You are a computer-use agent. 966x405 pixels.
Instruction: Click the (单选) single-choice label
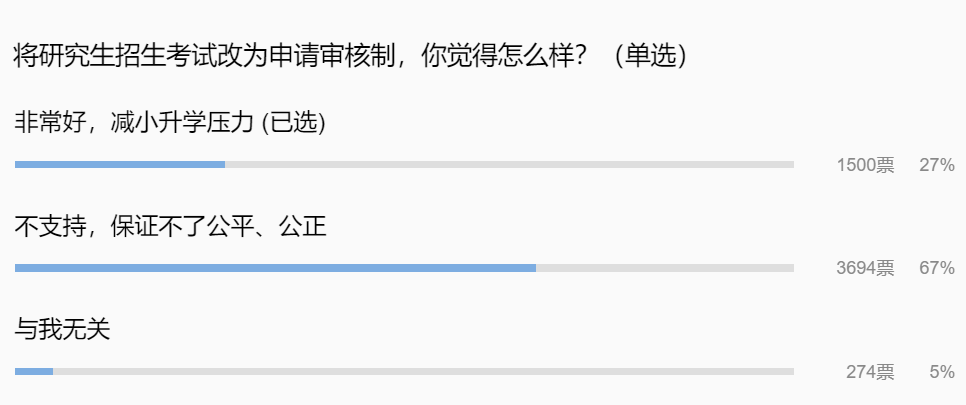point(648,56)
